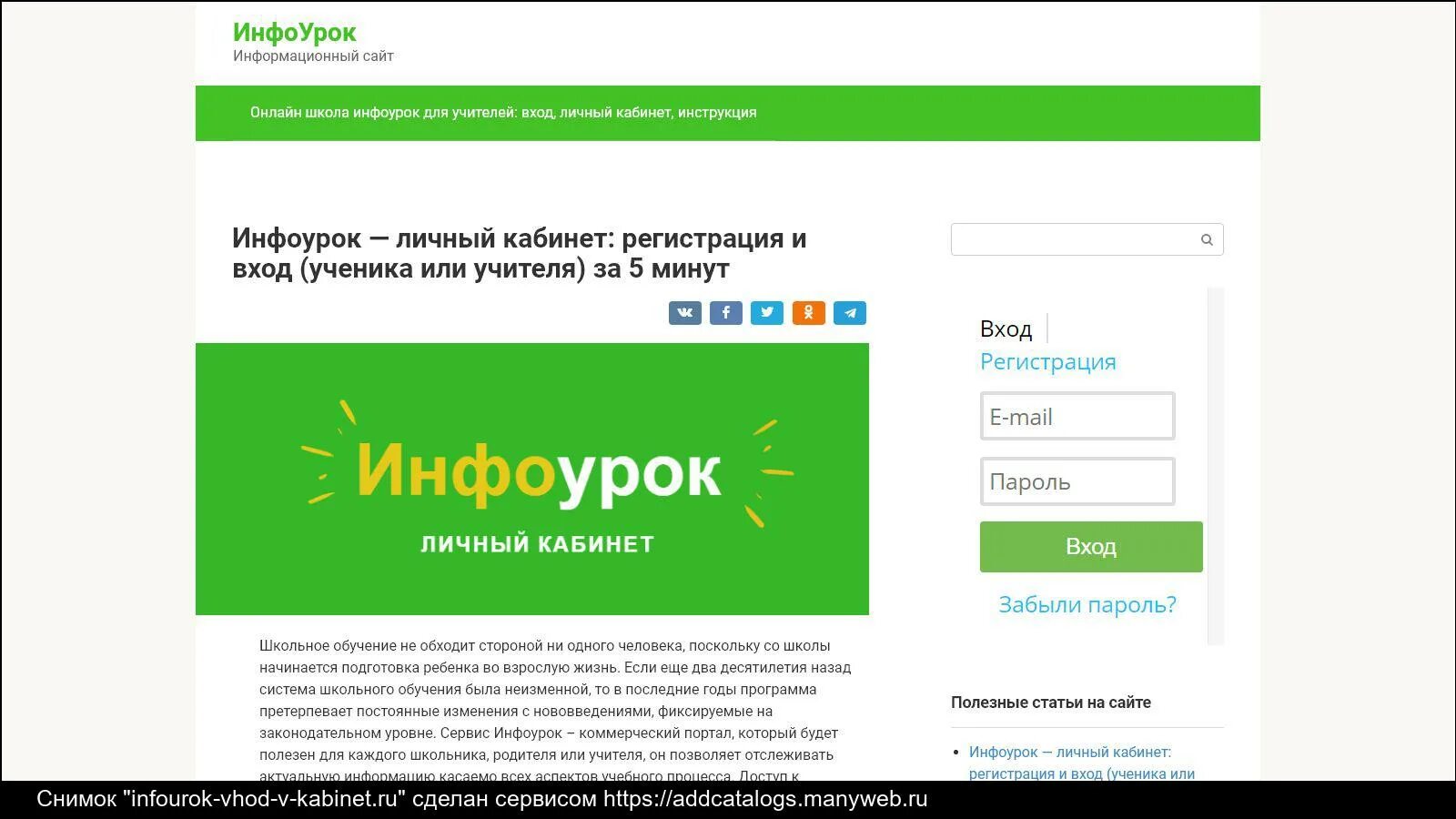Share article on Odnoklassniki
1456x819 pixels.
click(808, 313)
